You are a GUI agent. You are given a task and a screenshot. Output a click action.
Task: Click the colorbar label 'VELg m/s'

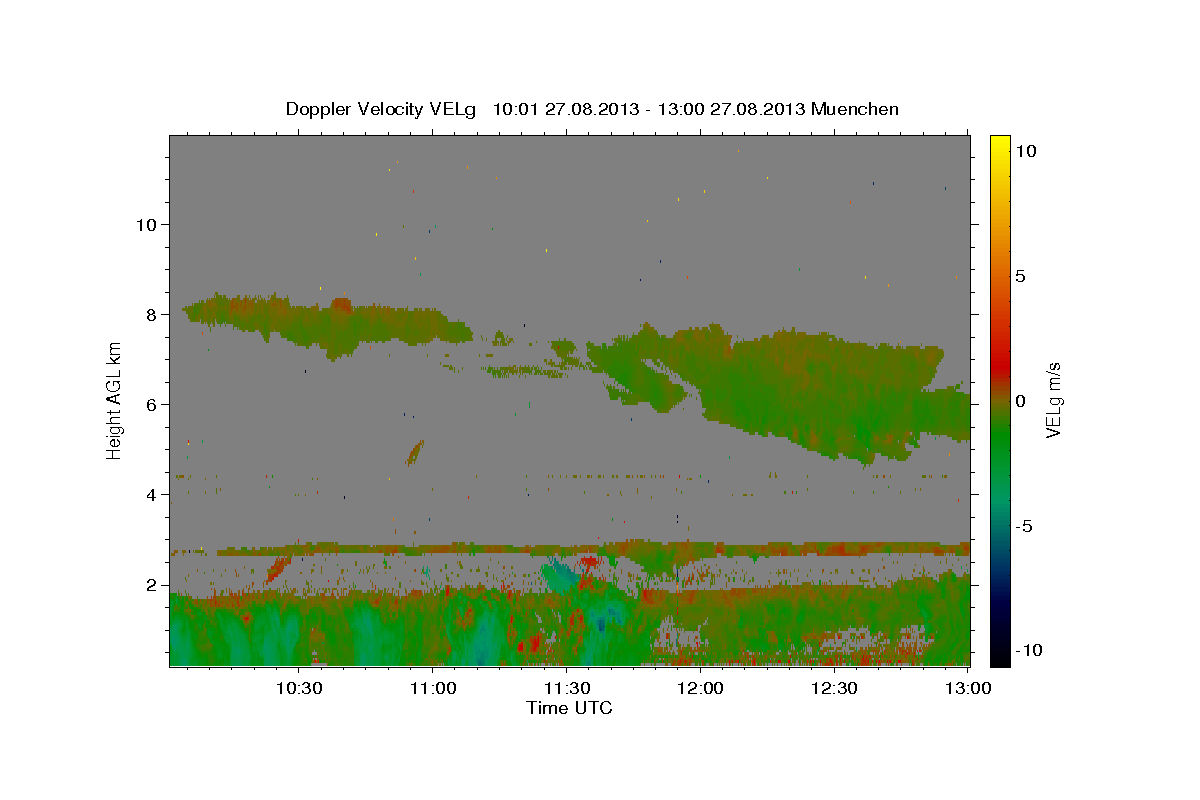coord(1053,400)
